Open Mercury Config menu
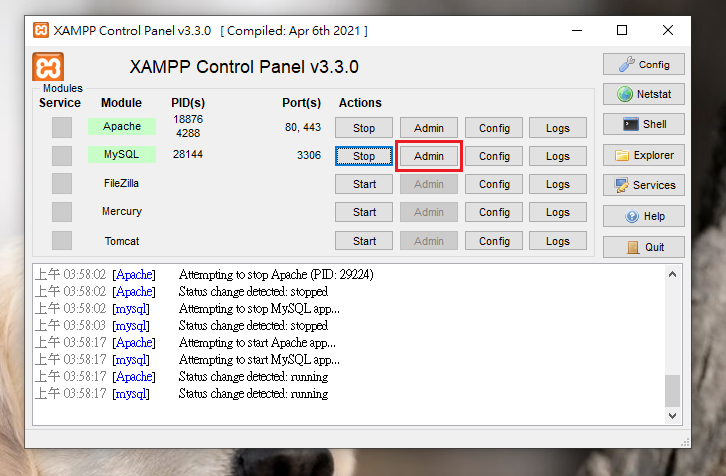The height and width of the screenshot is (476, 726). 494,212
